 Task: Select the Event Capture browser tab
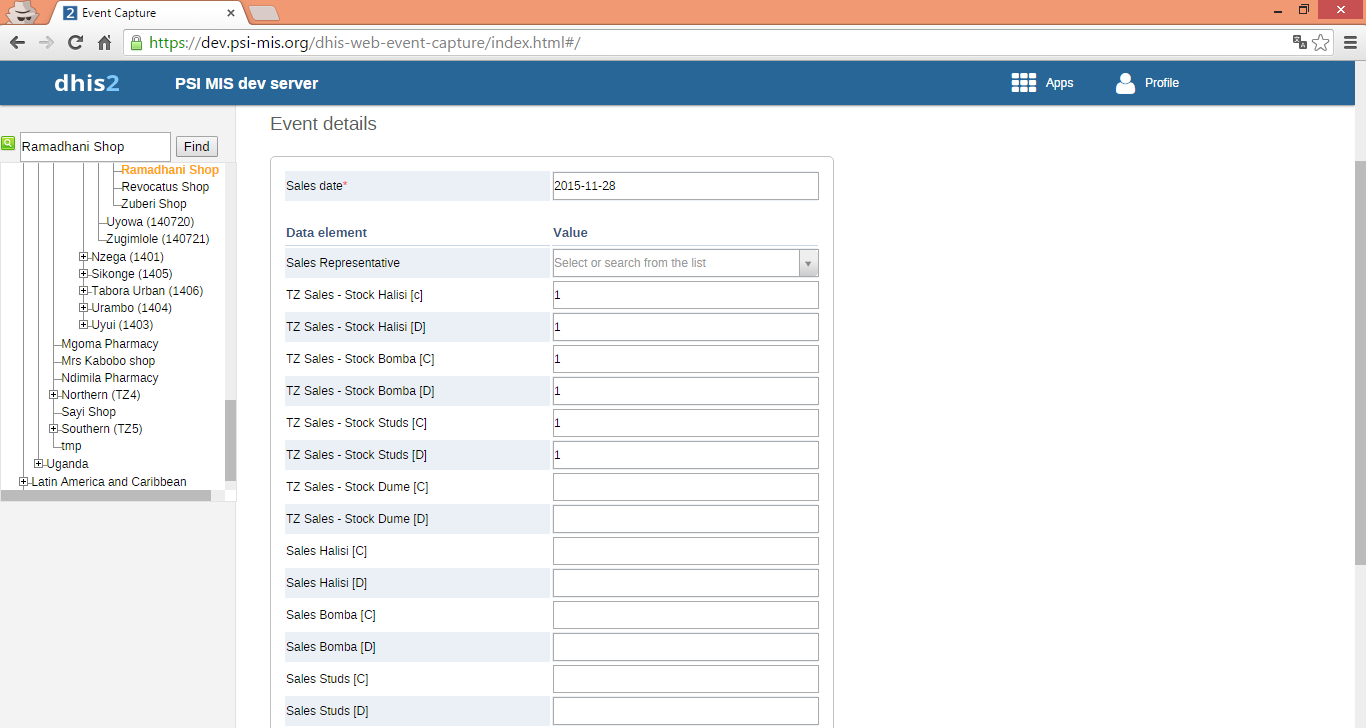point(148,13)
